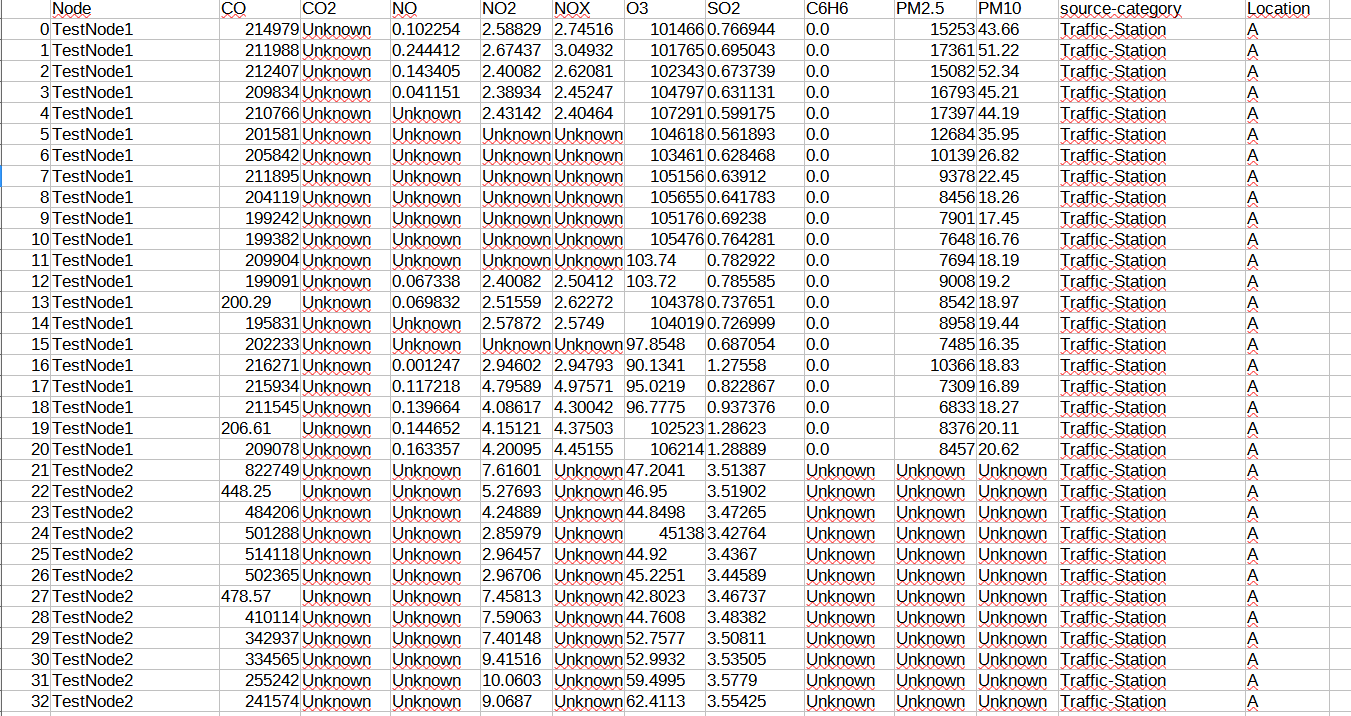Select TestNode1 in row 20
Screen dimensions: 1351x716
pos(134,450)
